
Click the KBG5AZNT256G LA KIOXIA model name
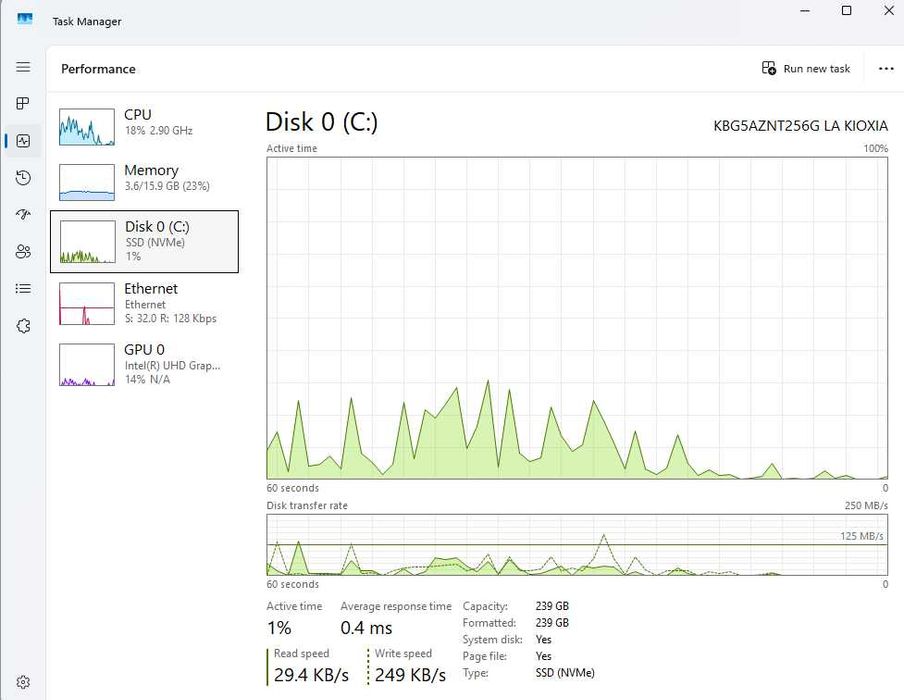[800, 126]
